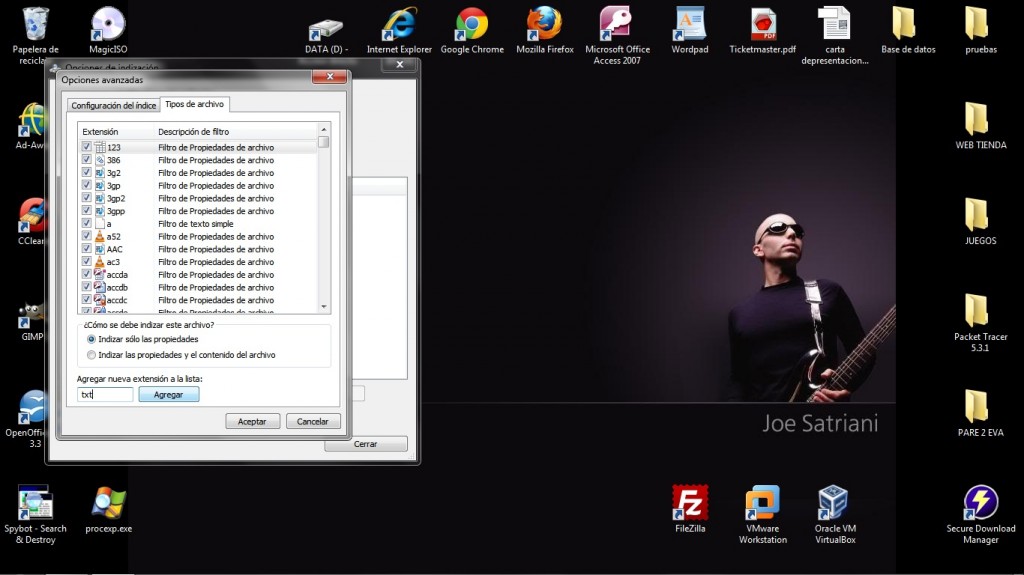This screenshot has width=1024, height=575.
Task: Select 'Indizar las propiedades y el contenido'
Action: click(x=92, y=355)
